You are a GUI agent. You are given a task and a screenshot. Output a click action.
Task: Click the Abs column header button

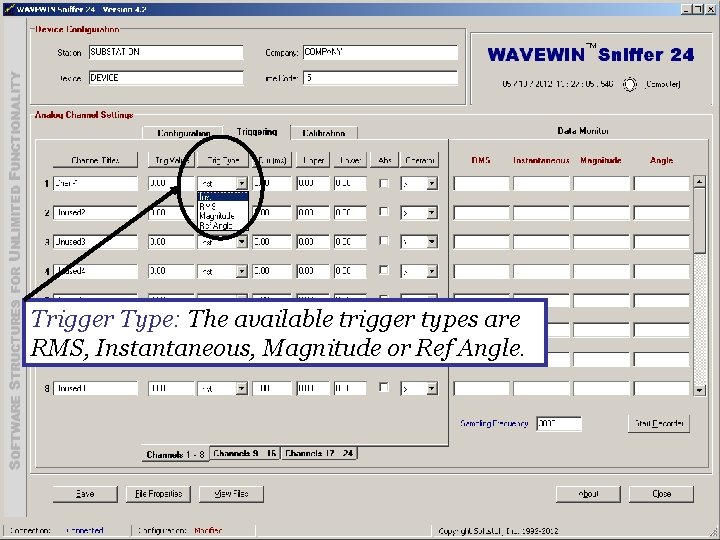[x=384, y=160]
